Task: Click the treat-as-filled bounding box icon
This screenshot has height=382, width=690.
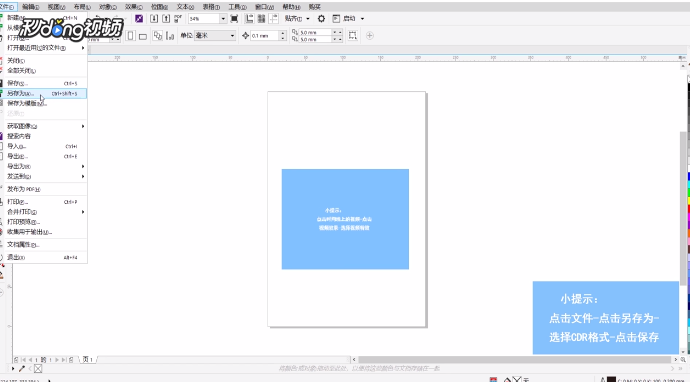Action: tap(352, 36)
